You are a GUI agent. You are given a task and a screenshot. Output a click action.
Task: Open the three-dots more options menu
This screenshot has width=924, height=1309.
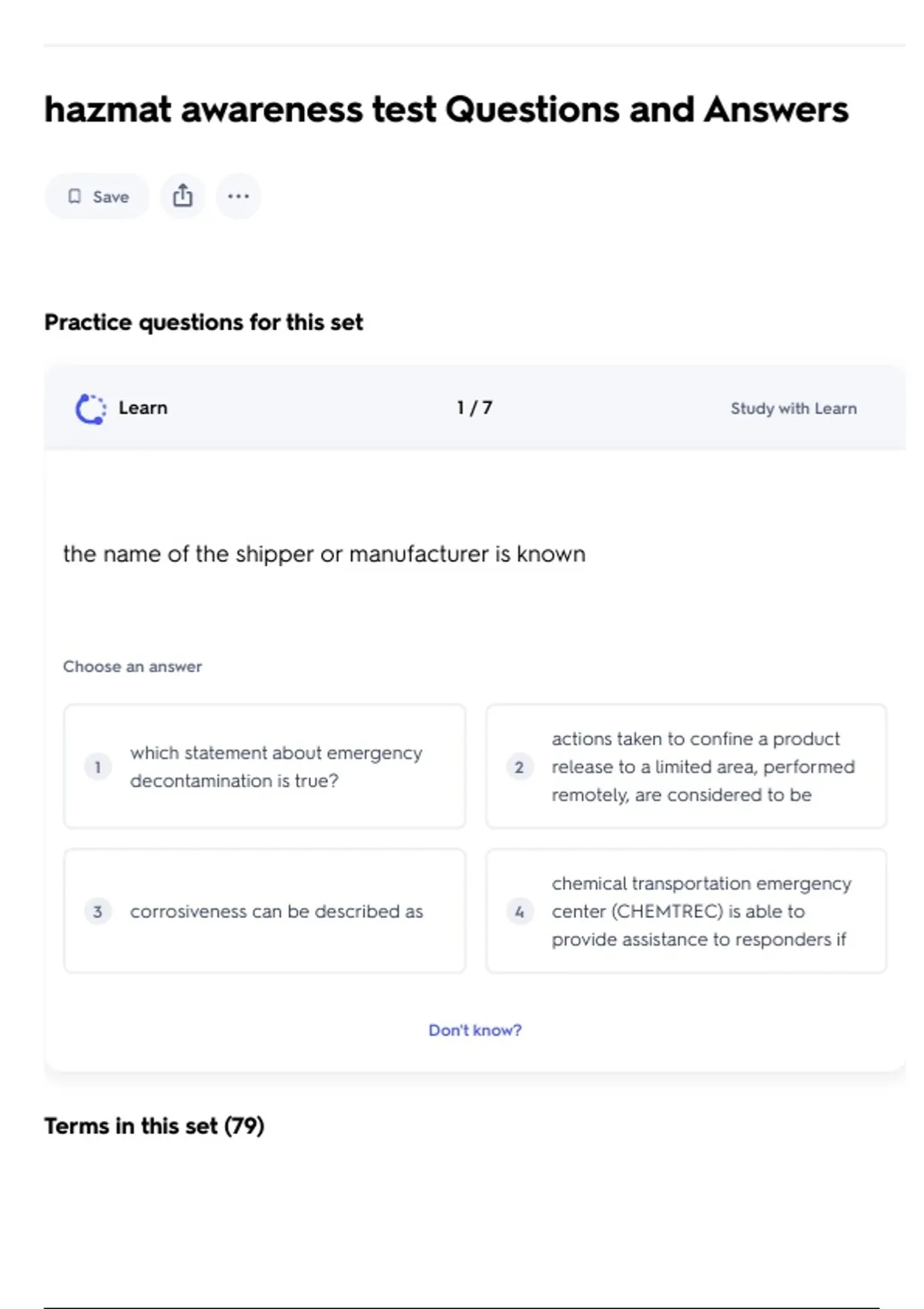239,196
